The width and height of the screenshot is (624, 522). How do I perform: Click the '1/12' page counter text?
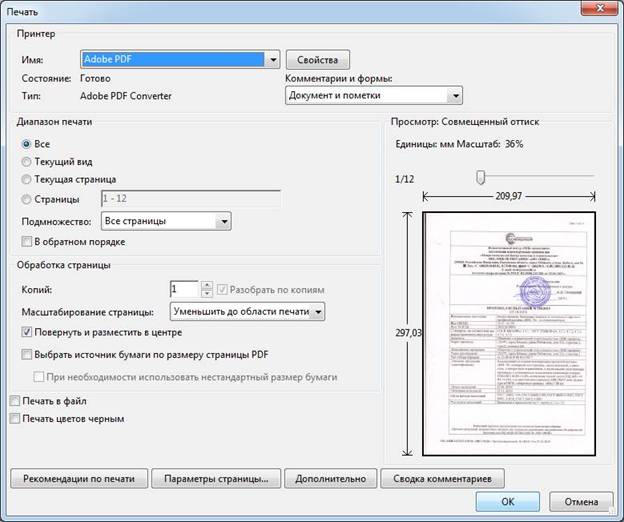click(404, 179)
